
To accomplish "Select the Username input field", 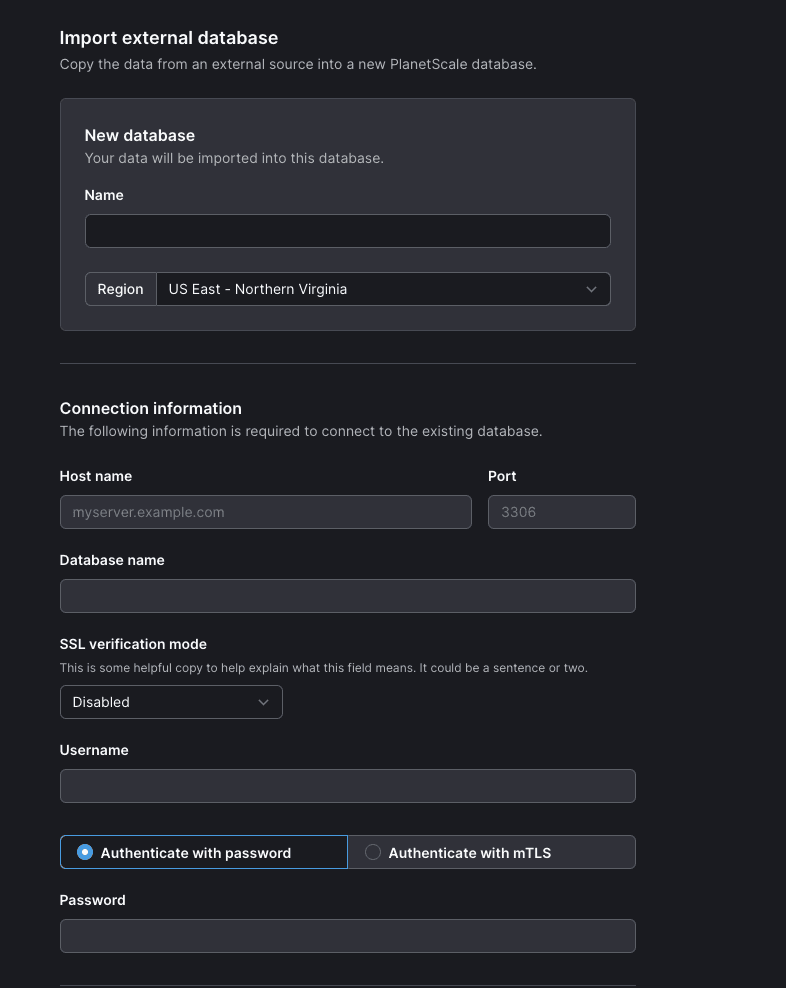I will 348,786.
